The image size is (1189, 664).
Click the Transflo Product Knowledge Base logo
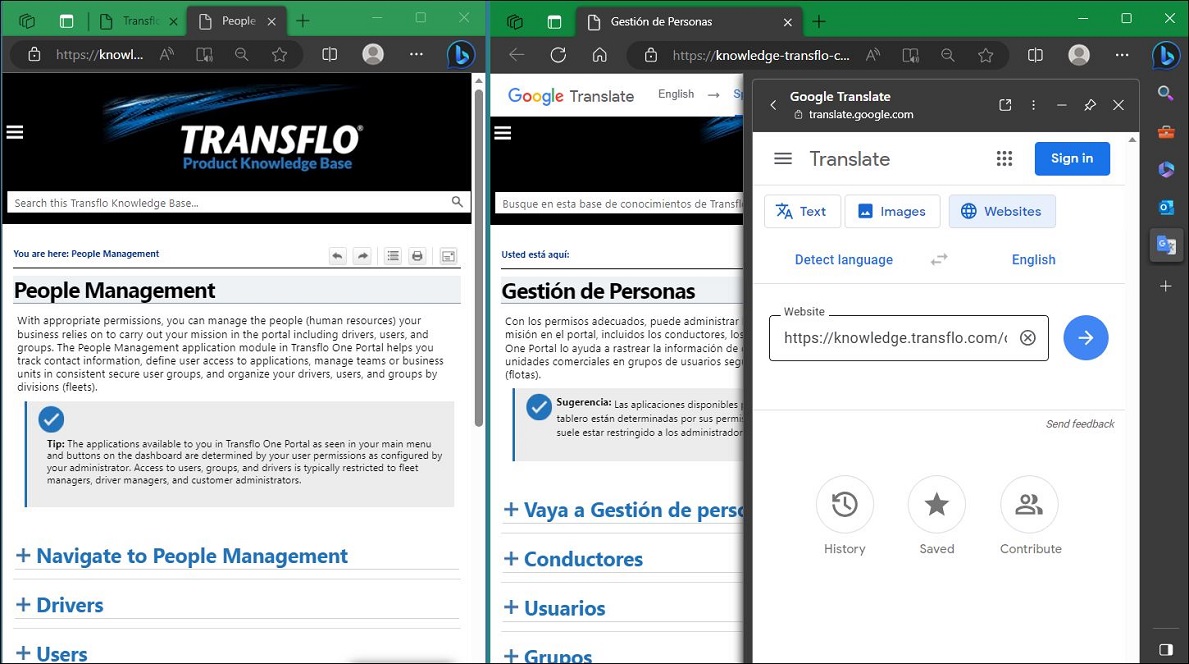(x=235, y=129)
